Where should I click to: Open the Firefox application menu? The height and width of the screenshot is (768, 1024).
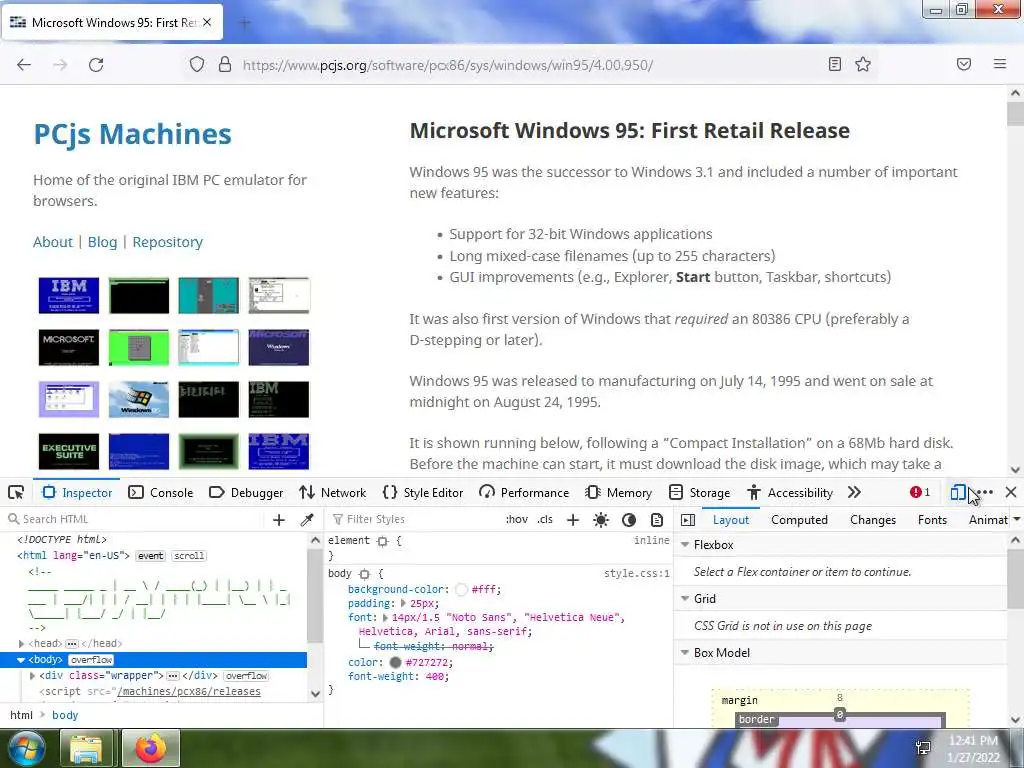click(x=1000, y=64)
